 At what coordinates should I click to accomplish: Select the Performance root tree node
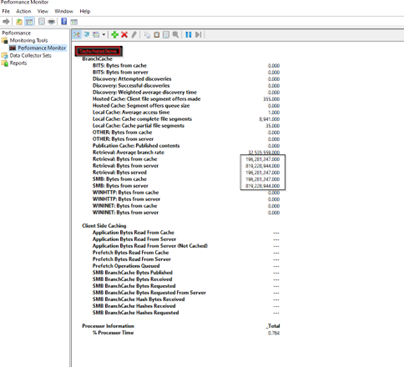pyautogui.click(x=16, y=33)
